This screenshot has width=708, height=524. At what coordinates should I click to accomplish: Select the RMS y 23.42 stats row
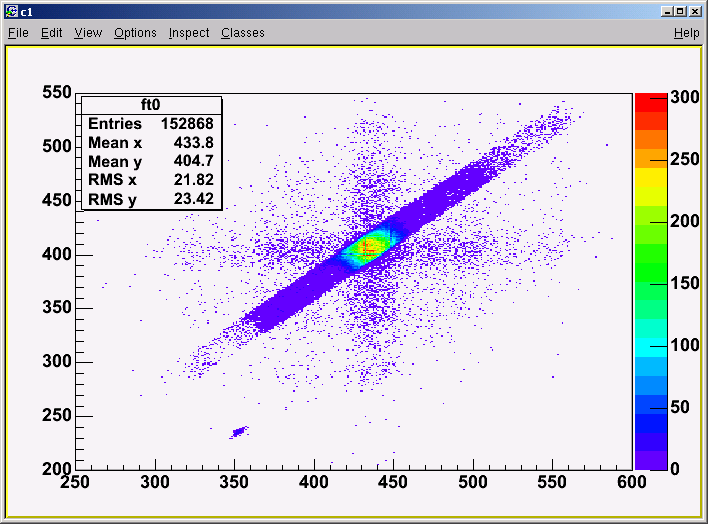tap(151, 199)
